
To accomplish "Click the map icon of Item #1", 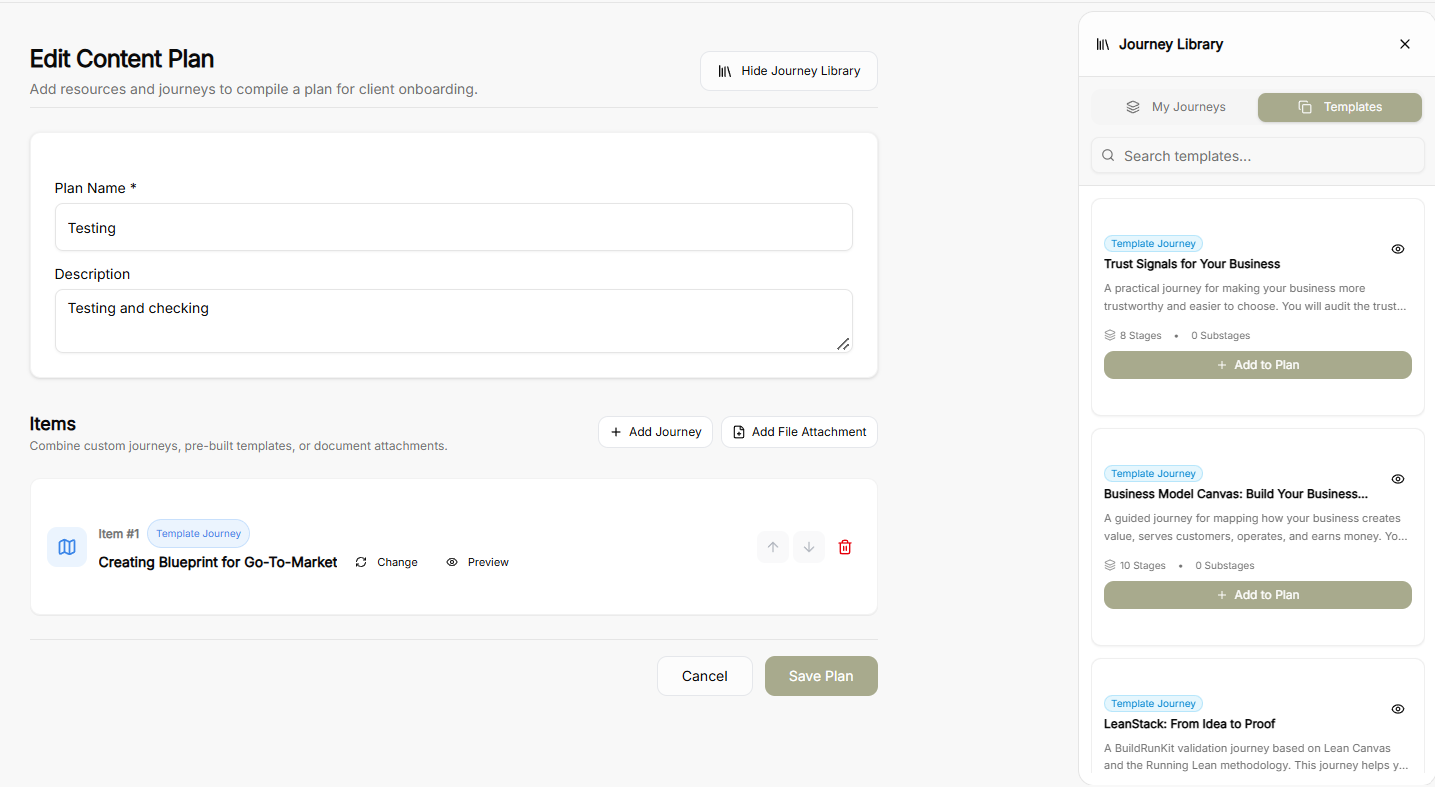I will (67, 547).
